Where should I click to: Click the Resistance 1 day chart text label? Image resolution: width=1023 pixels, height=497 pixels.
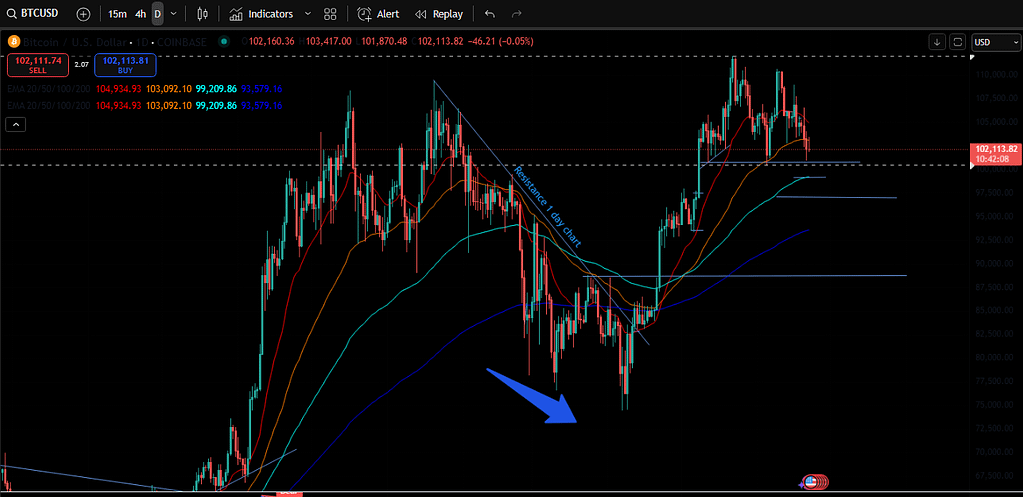pos(547,207)
